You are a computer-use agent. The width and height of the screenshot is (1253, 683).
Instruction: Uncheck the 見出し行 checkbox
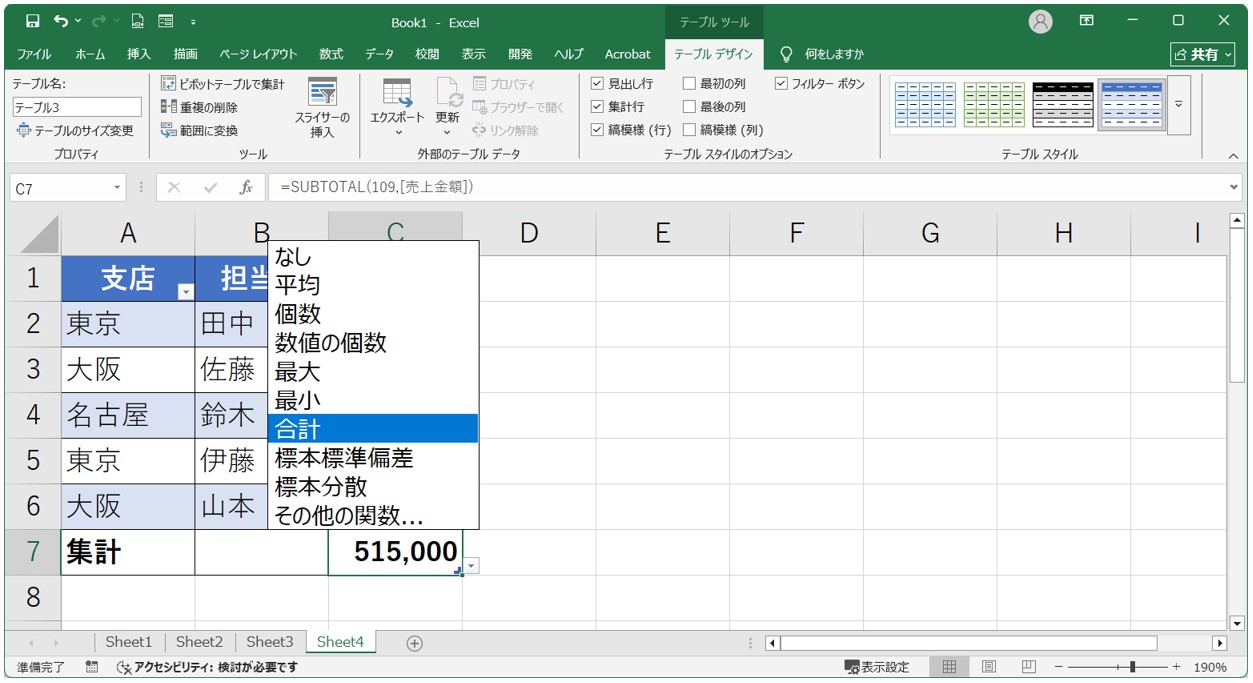pyautogui.click(x=597, y=84)
